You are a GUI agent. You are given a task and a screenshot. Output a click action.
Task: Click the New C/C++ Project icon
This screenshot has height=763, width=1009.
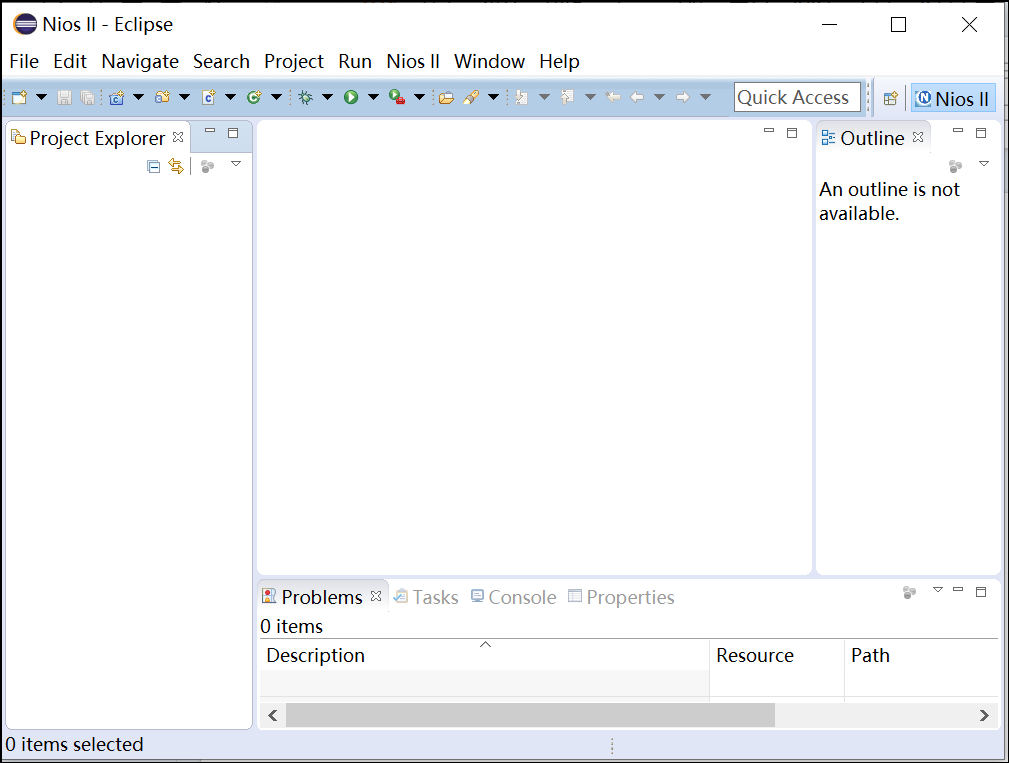[x=116, y=97]
